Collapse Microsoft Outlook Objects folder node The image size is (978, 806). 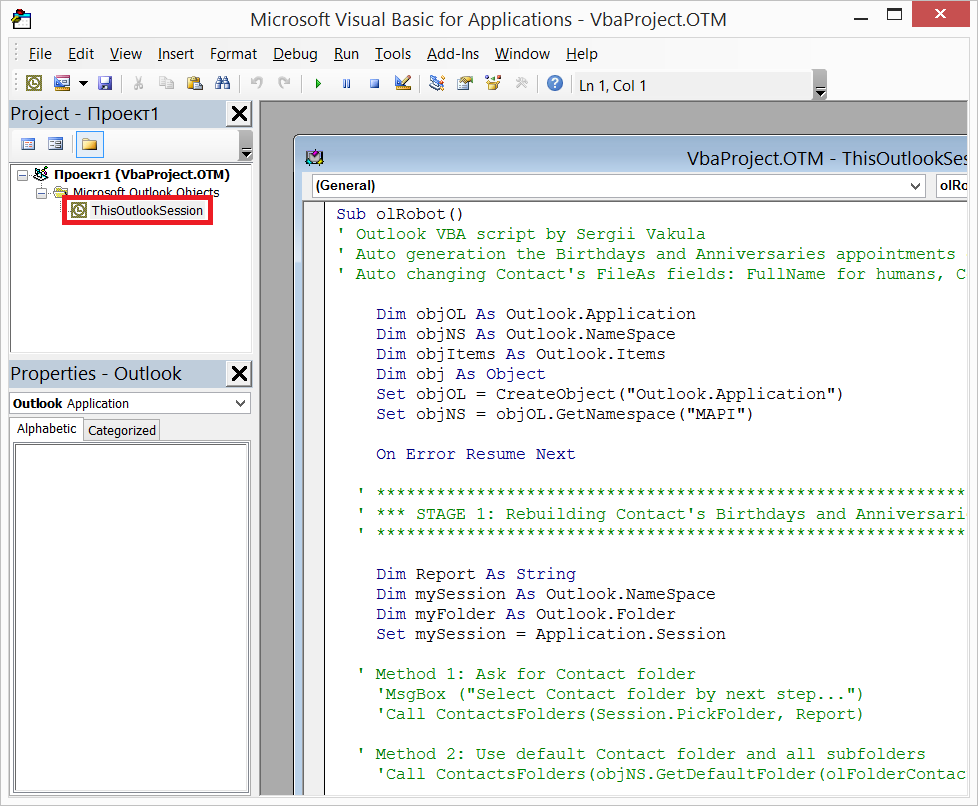[41, 193]
